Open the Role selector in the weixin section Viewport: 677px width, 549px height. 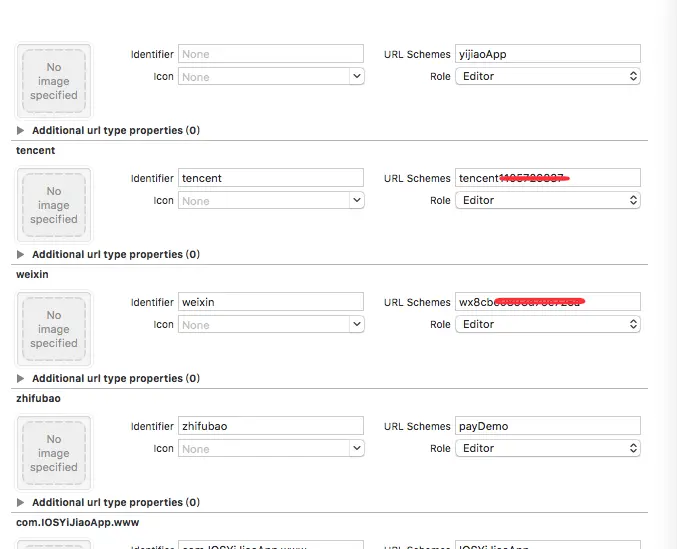tap(547, 324)
